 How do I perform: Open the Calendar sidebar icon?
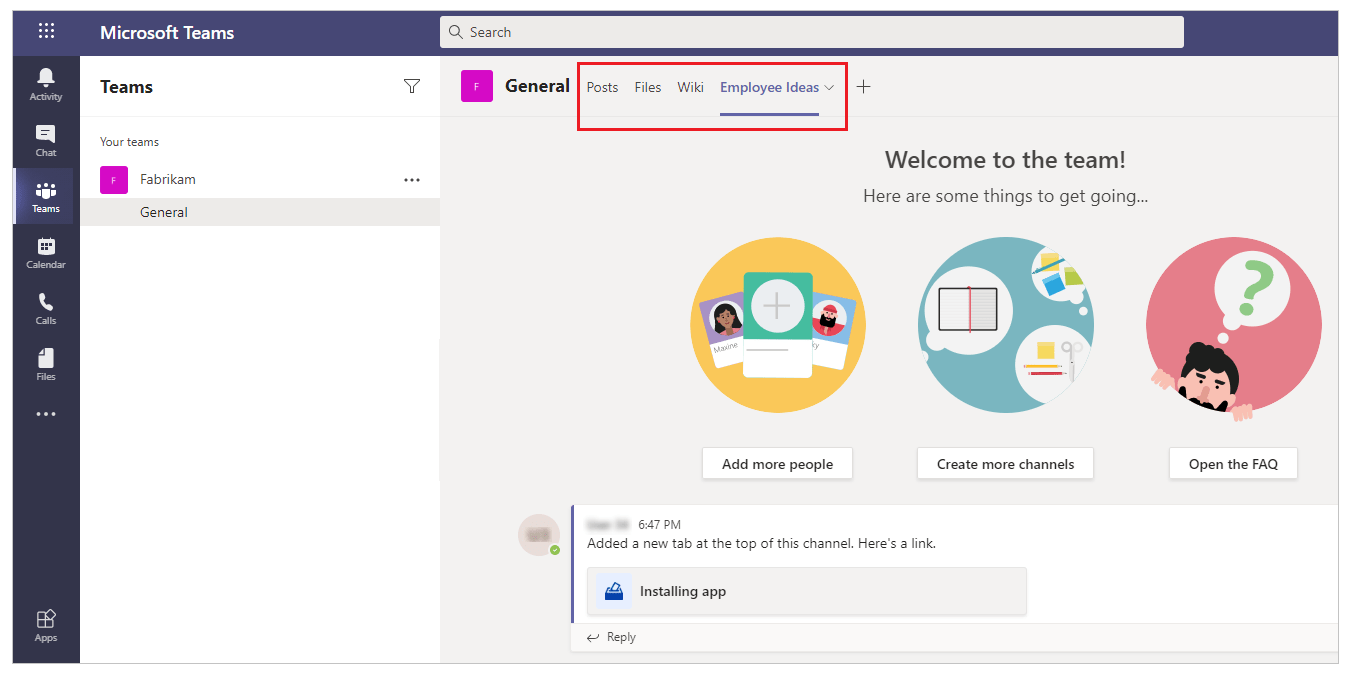coord(46,252)
